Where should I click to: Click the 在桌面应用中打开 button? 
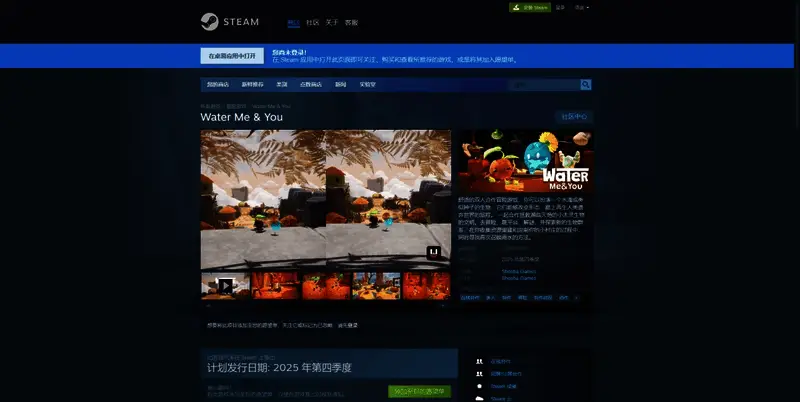click(x=232, y=56)
